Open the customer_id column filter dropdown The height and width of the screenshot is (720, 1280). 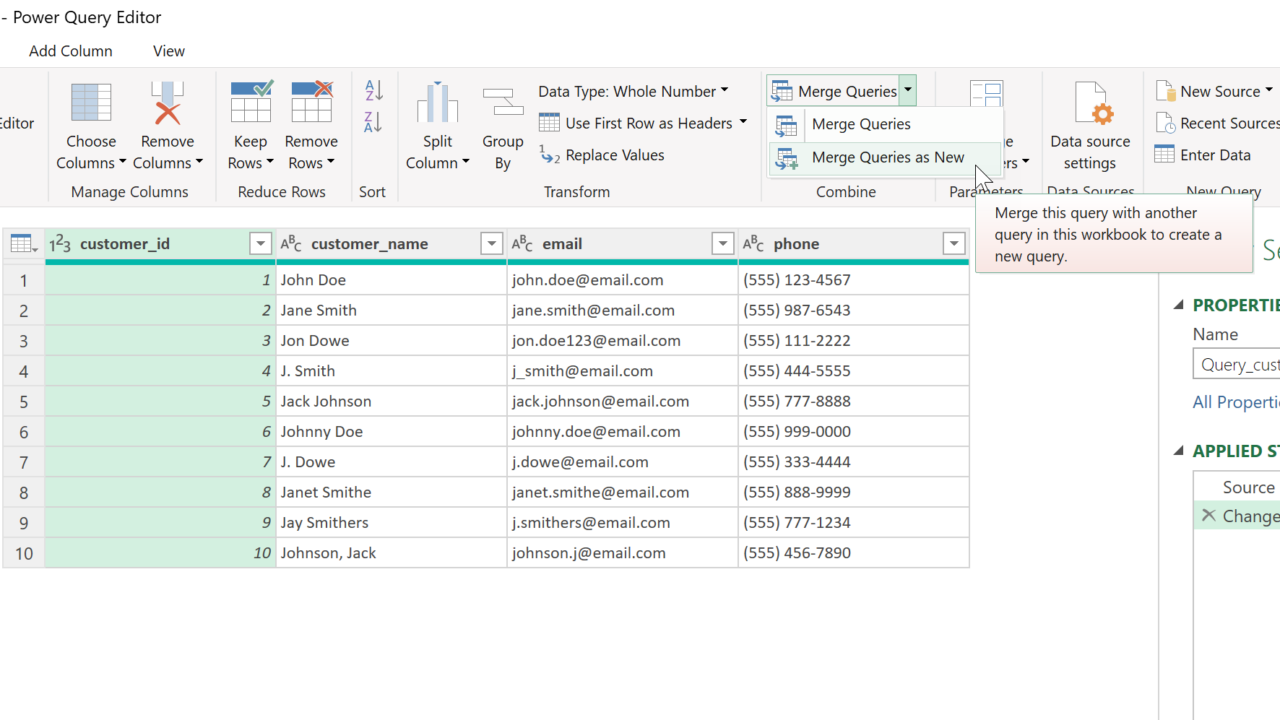[260, 244]
